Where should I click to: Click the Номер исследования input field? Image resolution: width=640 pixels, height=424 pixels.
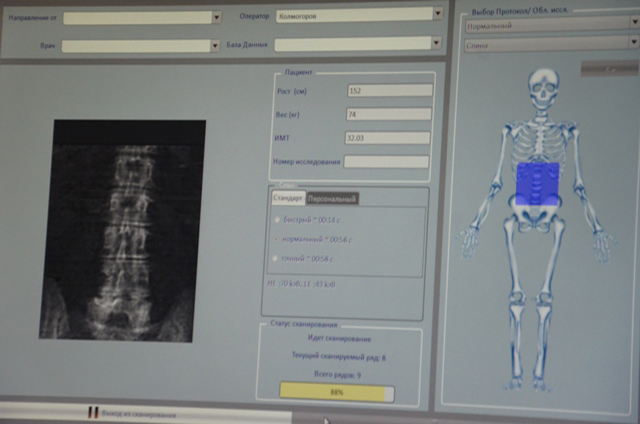(x=386, y=162)
